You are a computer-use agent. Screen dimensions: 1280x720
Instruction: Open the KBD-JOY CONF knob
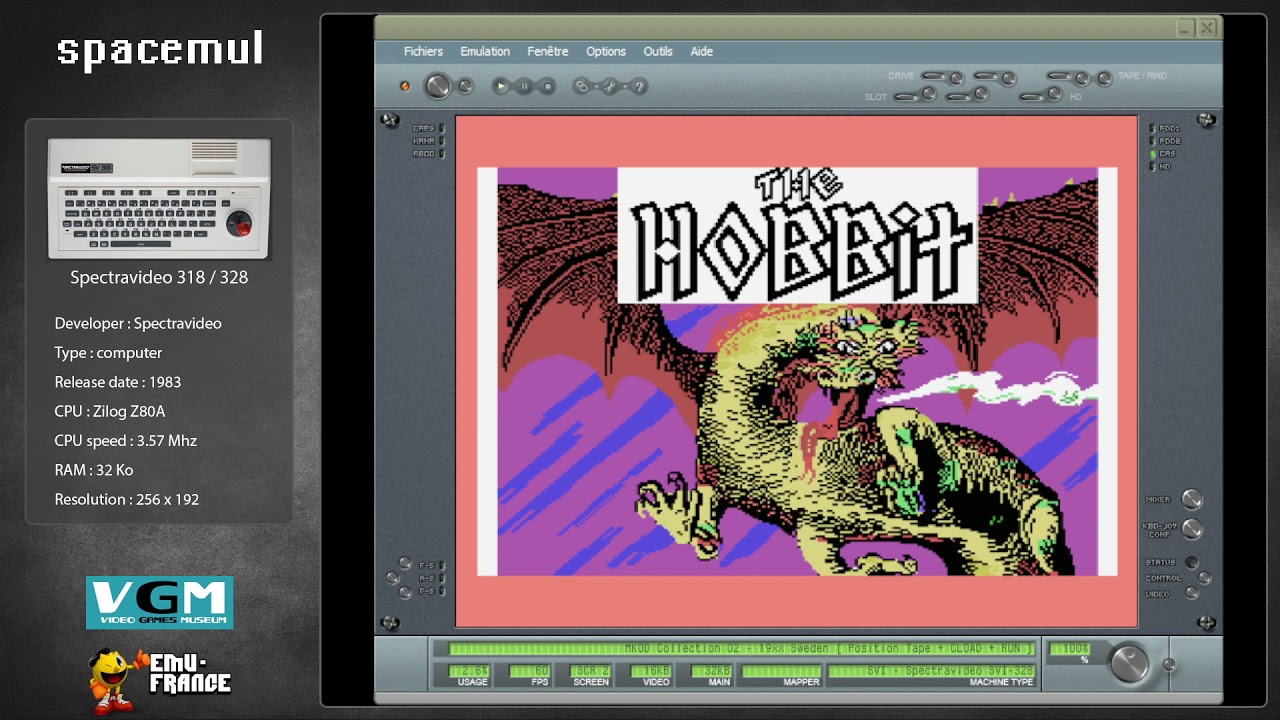click(1191, 528)
